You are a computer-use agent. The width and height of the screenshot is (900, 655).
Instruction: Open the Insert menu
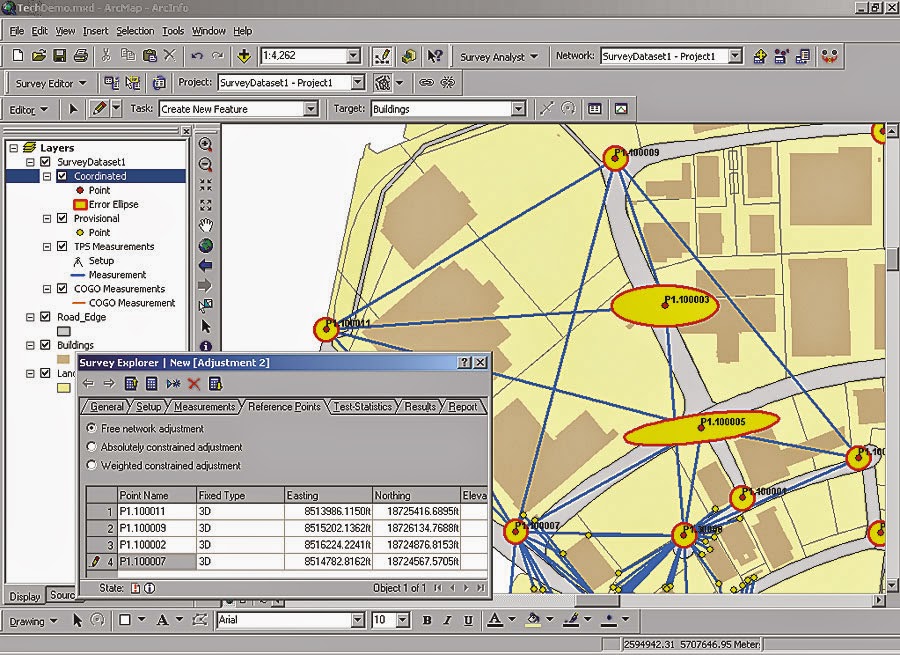pyautogui.click(x=95, y=31)
